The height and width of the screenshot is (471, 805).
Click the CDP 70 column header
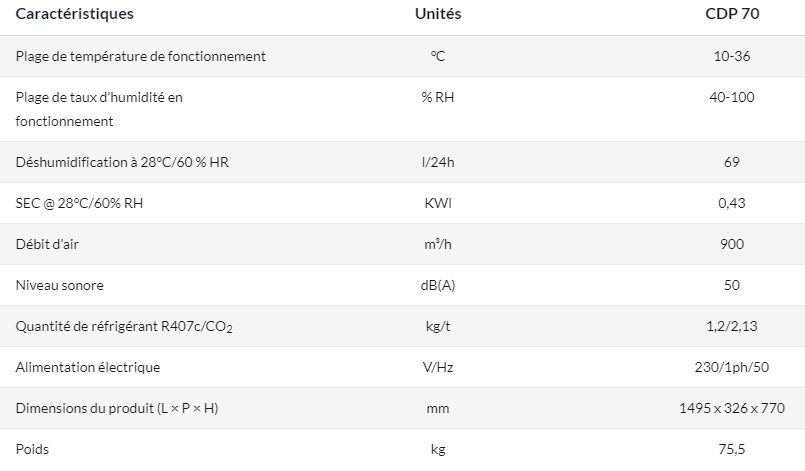[731, 15]
